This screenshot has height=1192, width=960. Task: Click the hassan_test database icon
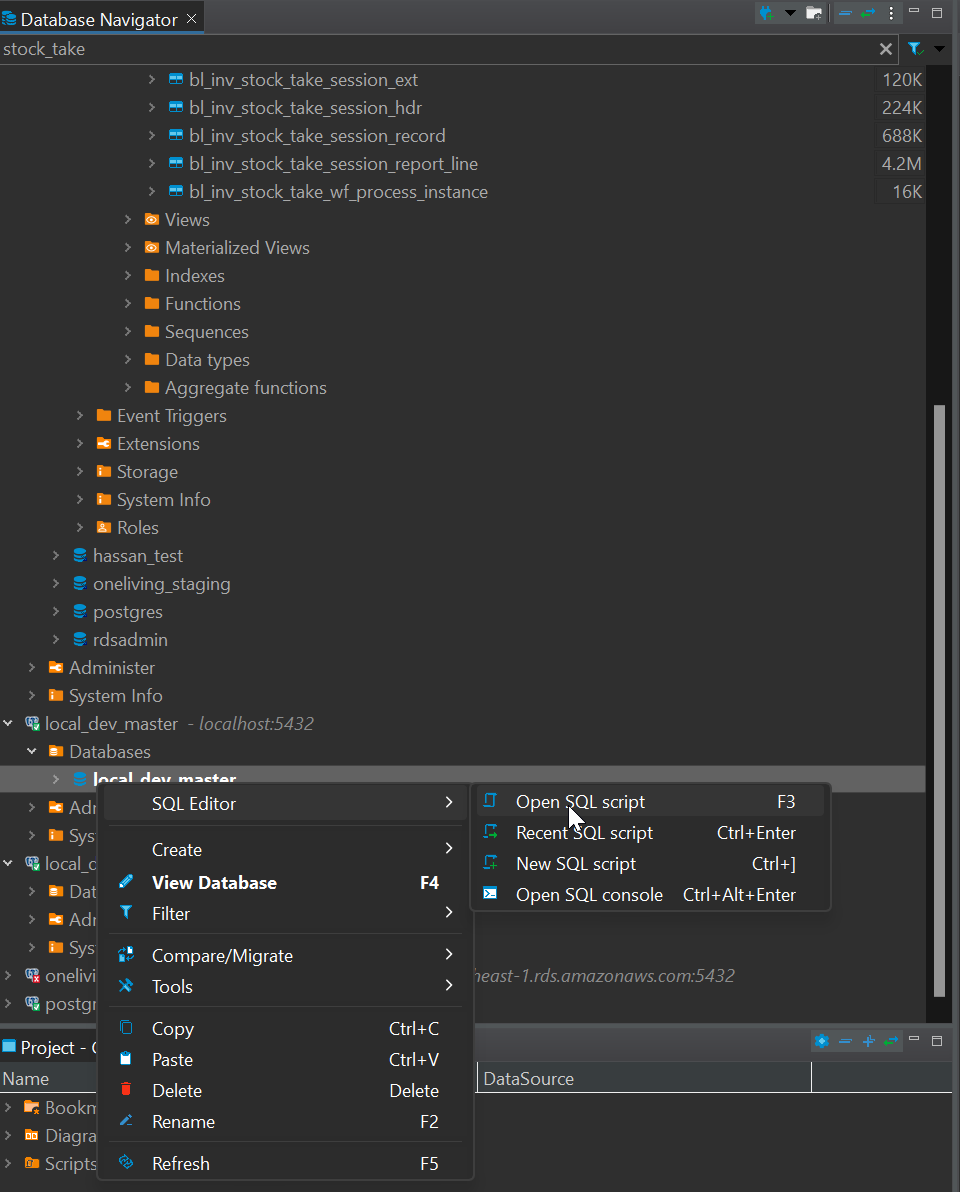pos(80,556)
